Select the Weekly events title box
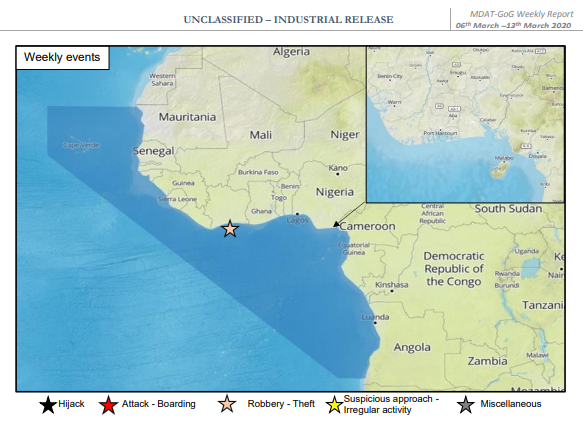 (x=62, y=58)
